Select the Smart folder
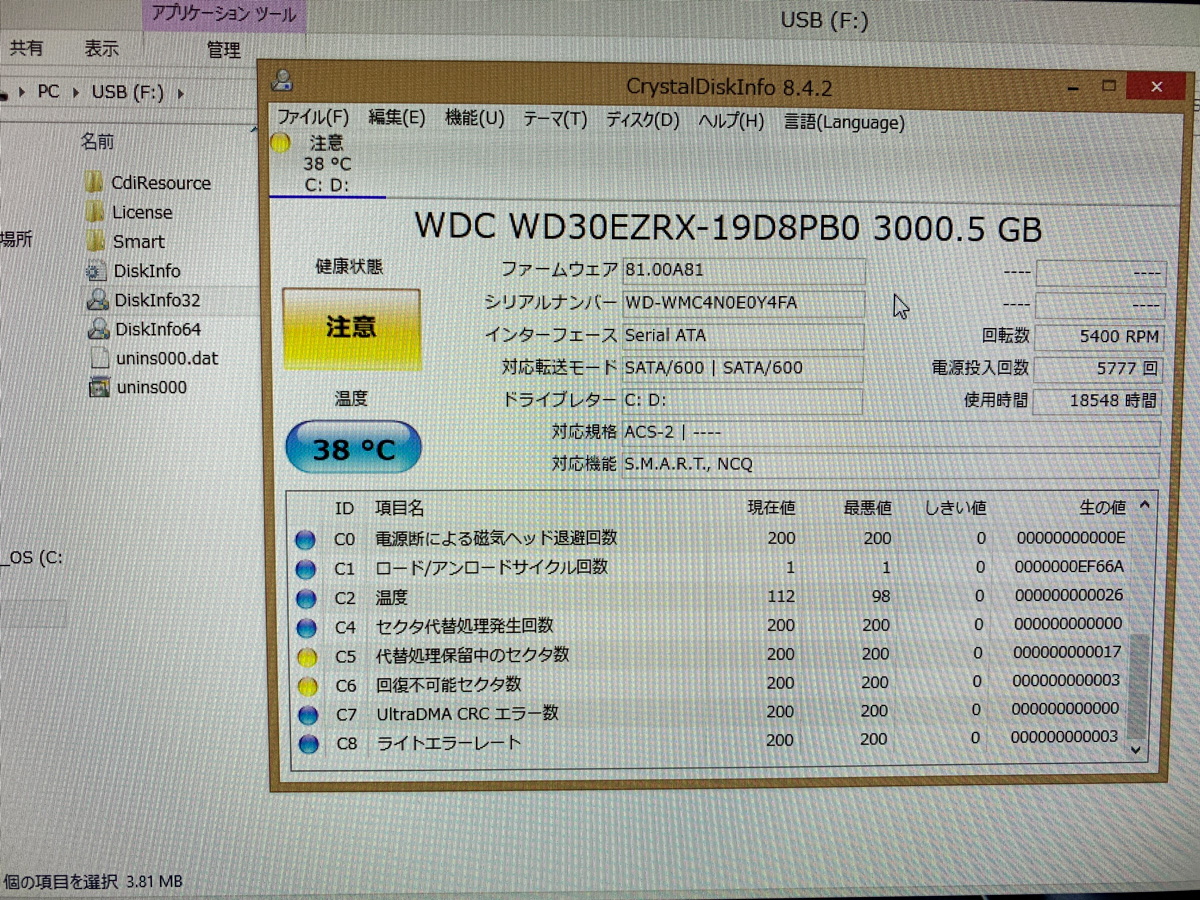The image size is (1200, 900). [x=138, y=242]
